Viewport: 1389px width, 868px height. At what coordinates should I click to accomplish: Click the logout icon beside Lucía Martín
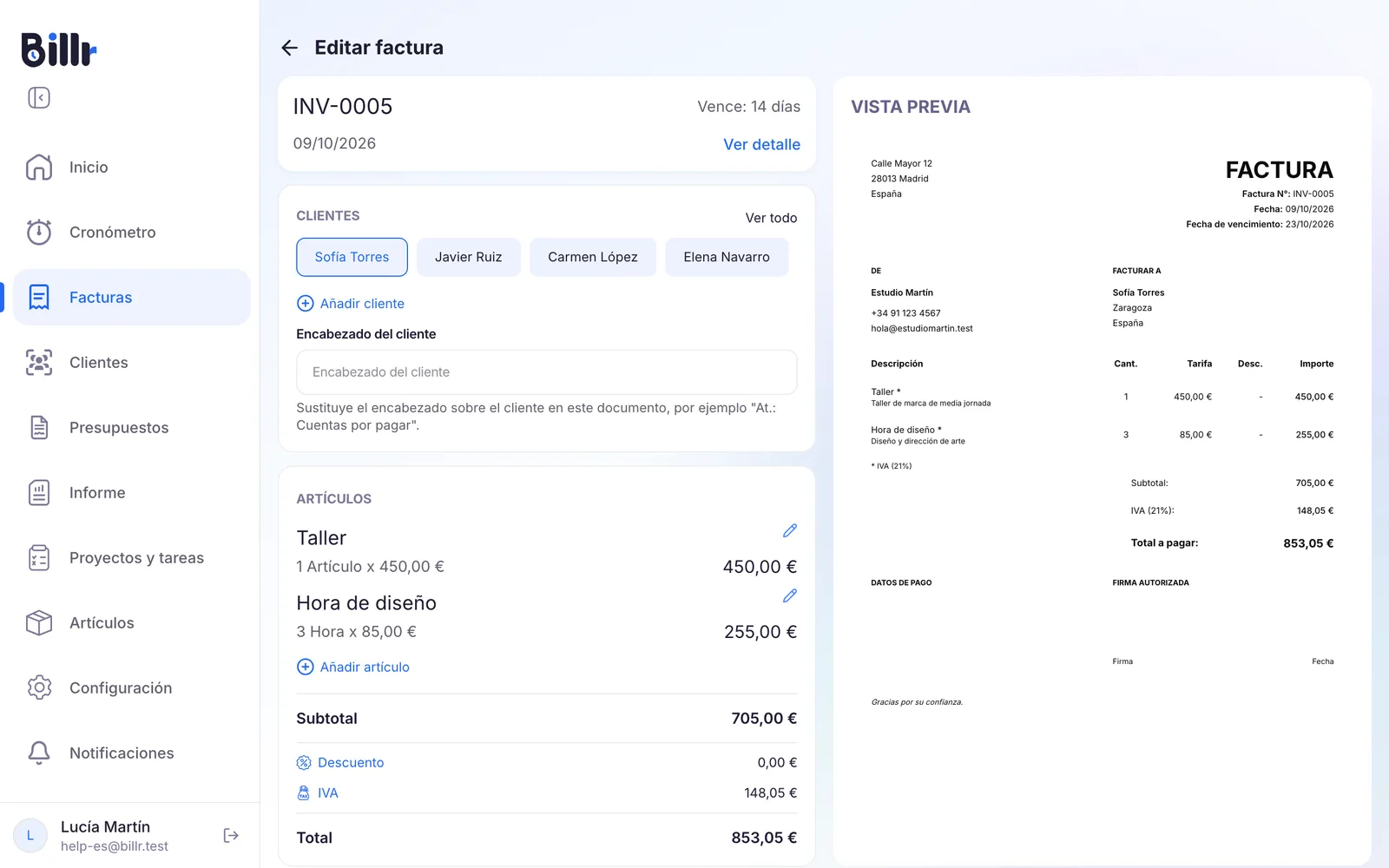click(x=231, y=835)
